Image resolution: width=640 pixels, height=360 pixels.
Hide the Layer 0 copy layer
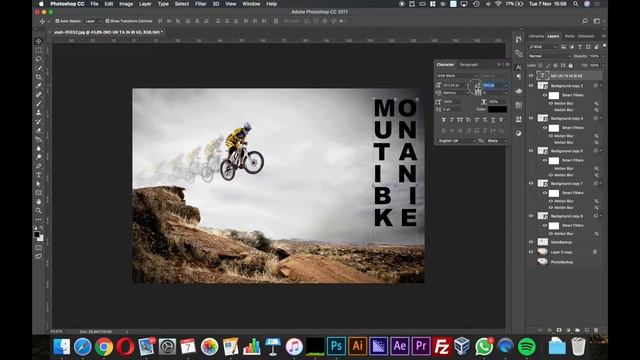coord(531,252)
